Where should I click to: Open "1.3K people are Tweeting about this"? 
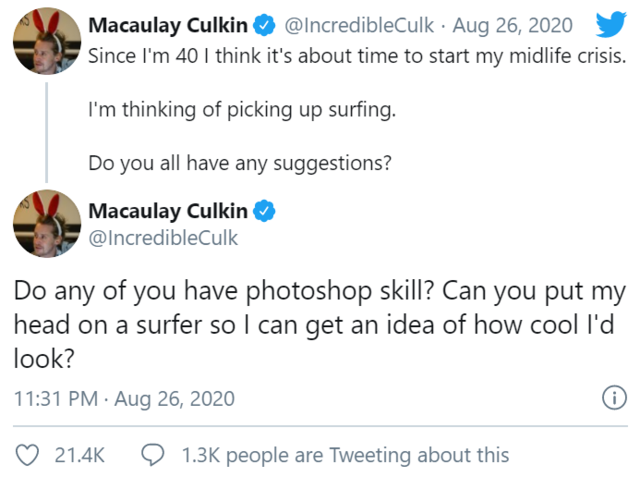click(345, 455)
